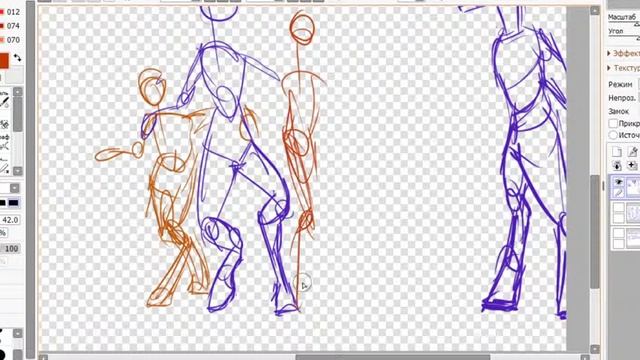Select the dark blue brush shape swatch

coord(13,203)
